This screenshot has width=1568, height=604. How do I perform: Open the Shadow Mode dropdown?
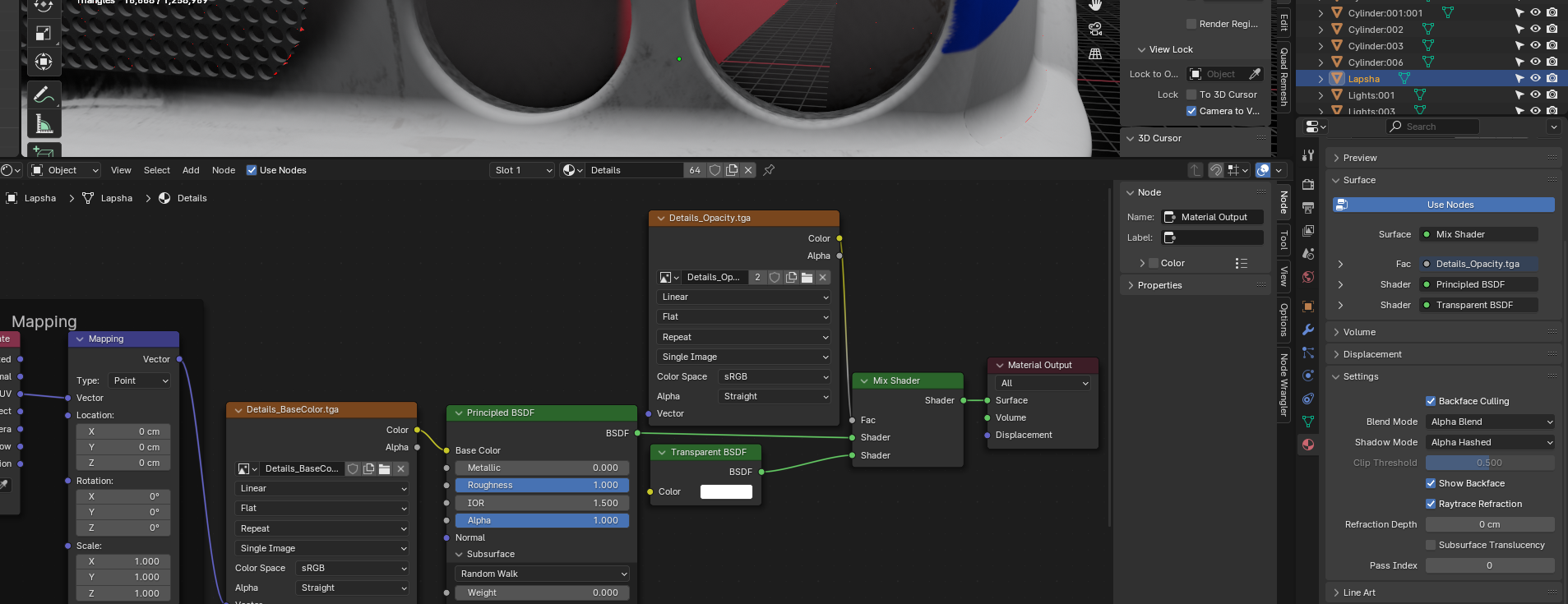coord(1490,442)
